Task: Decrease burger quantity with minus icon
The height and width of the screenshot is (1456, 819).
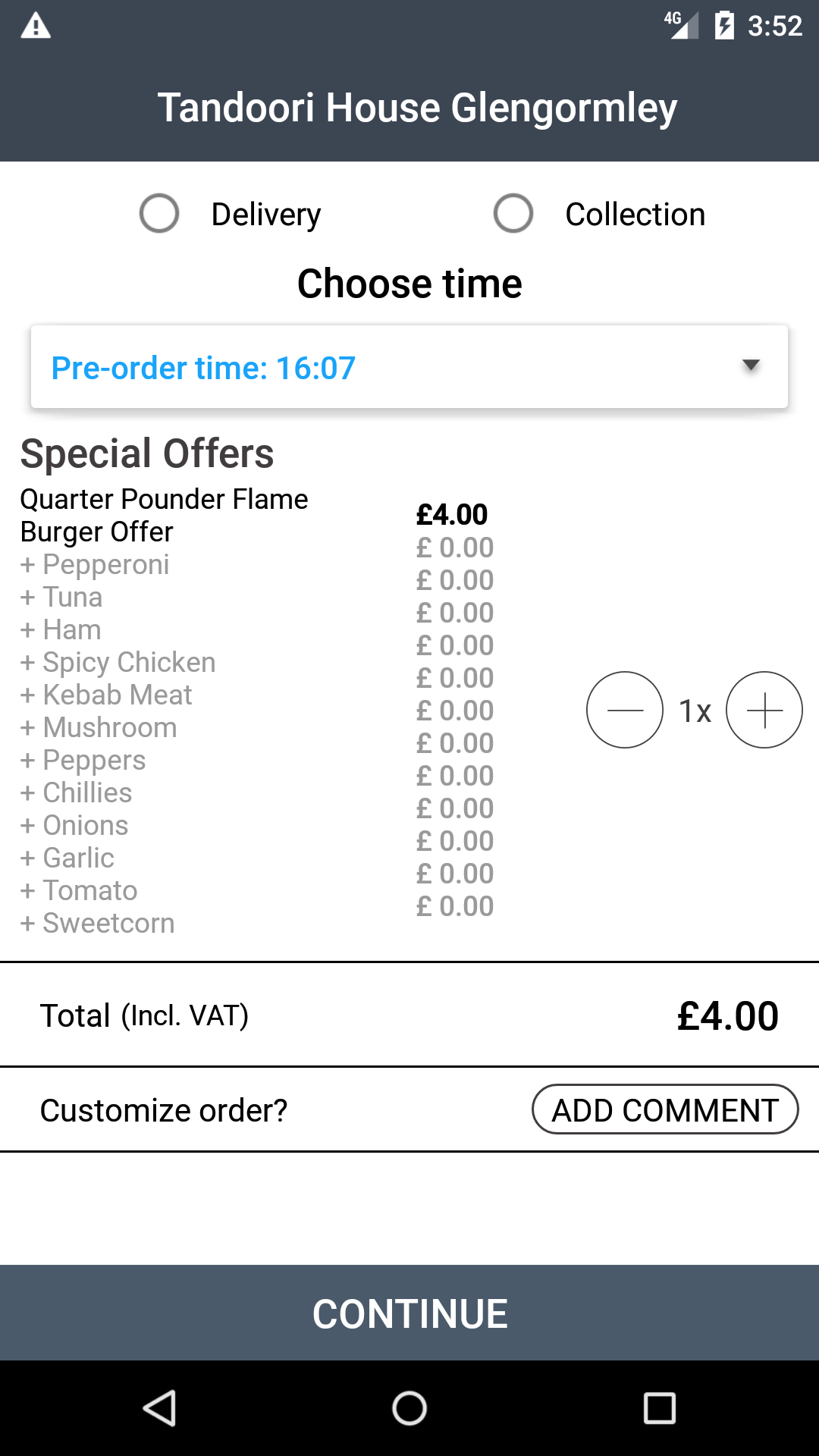Action: 625,710
